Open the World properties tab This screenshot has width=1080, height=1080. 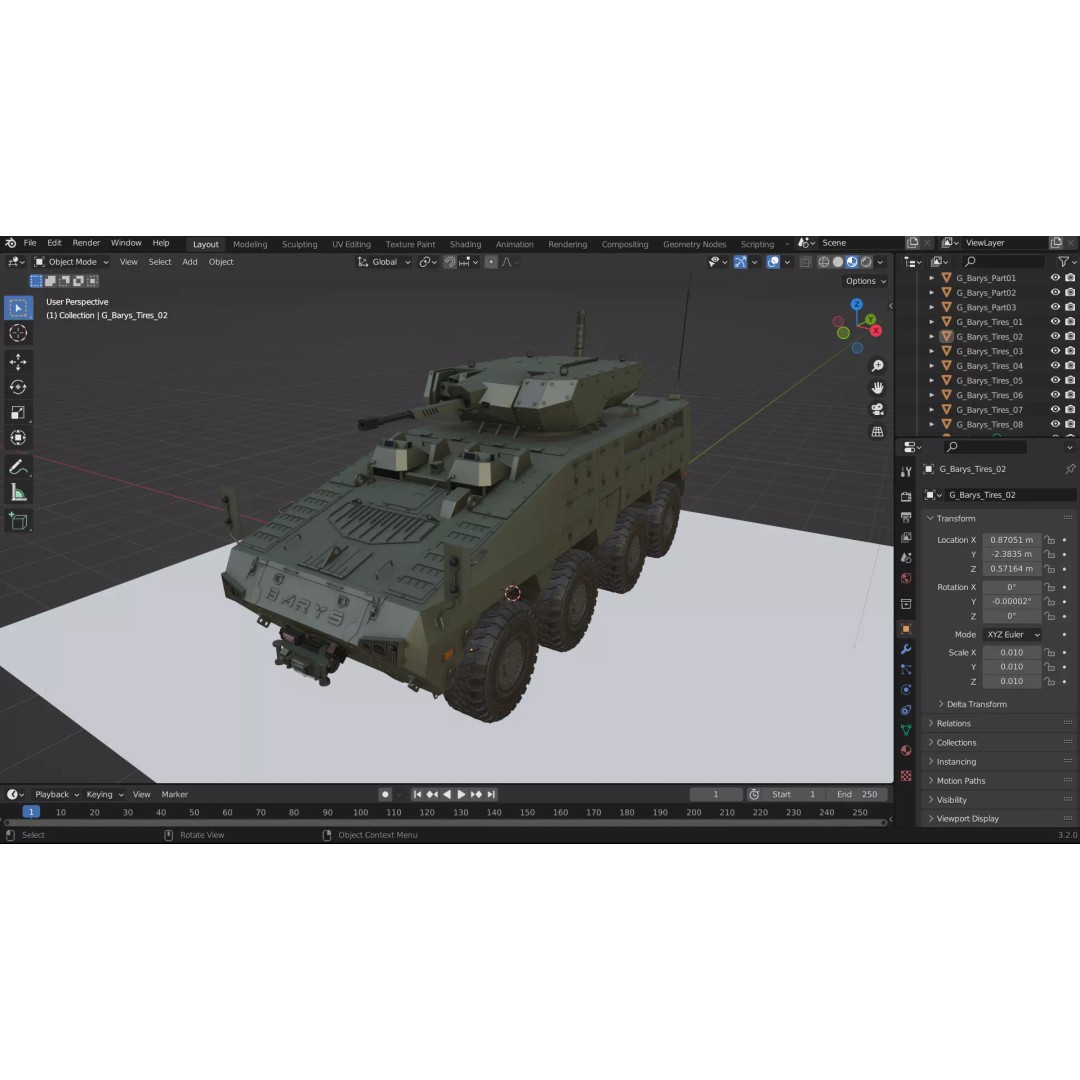[906, 579]
